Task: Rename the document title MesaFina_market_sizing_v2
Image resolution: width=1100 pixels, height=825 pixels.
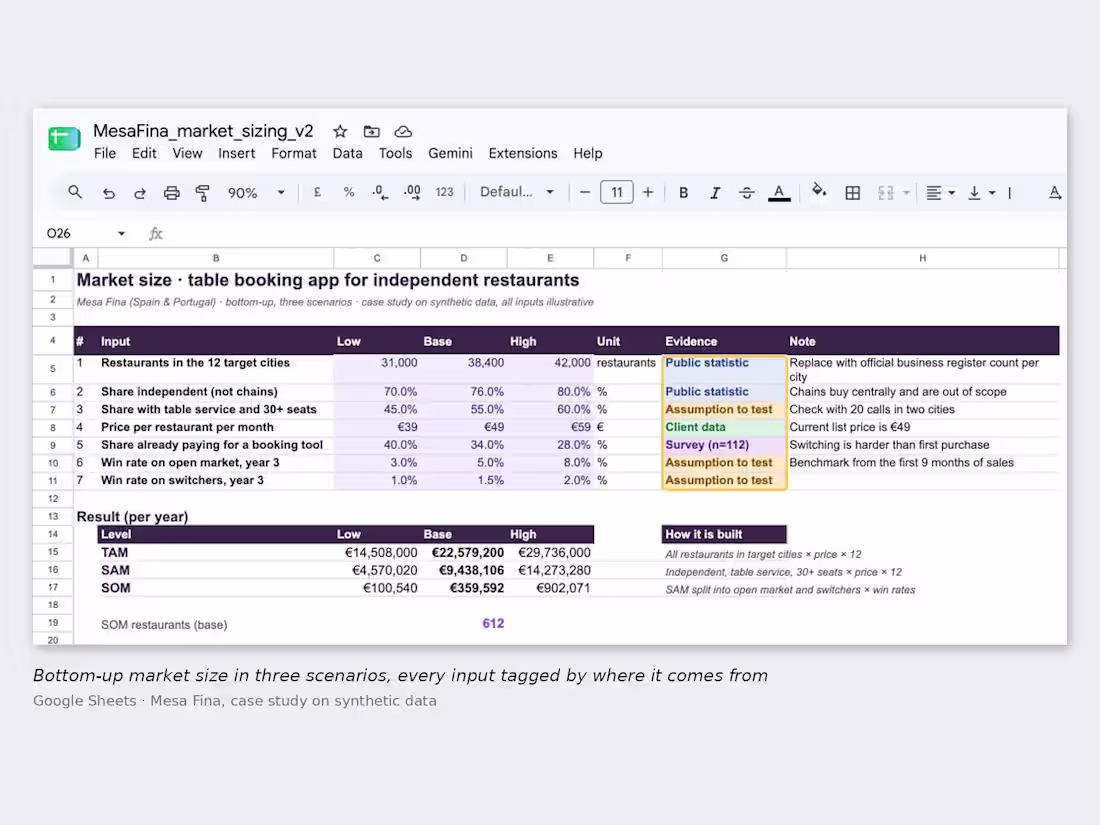Action: [203, 131]
